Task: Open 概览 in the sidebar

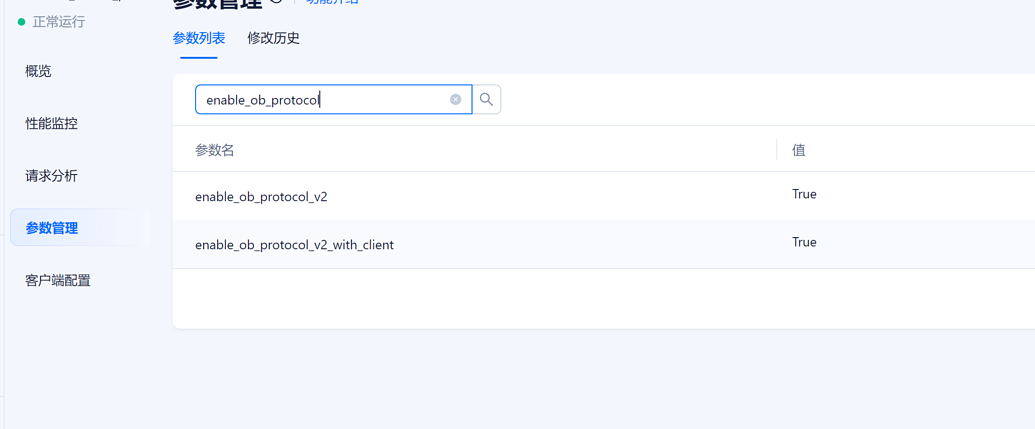Action: 38,71
